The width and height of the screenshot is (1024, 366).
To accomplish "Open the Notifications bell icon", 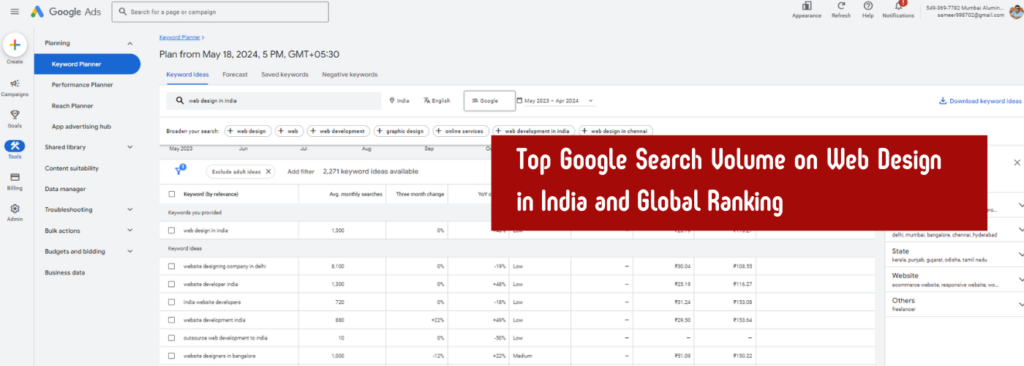I will click(899, 6).
